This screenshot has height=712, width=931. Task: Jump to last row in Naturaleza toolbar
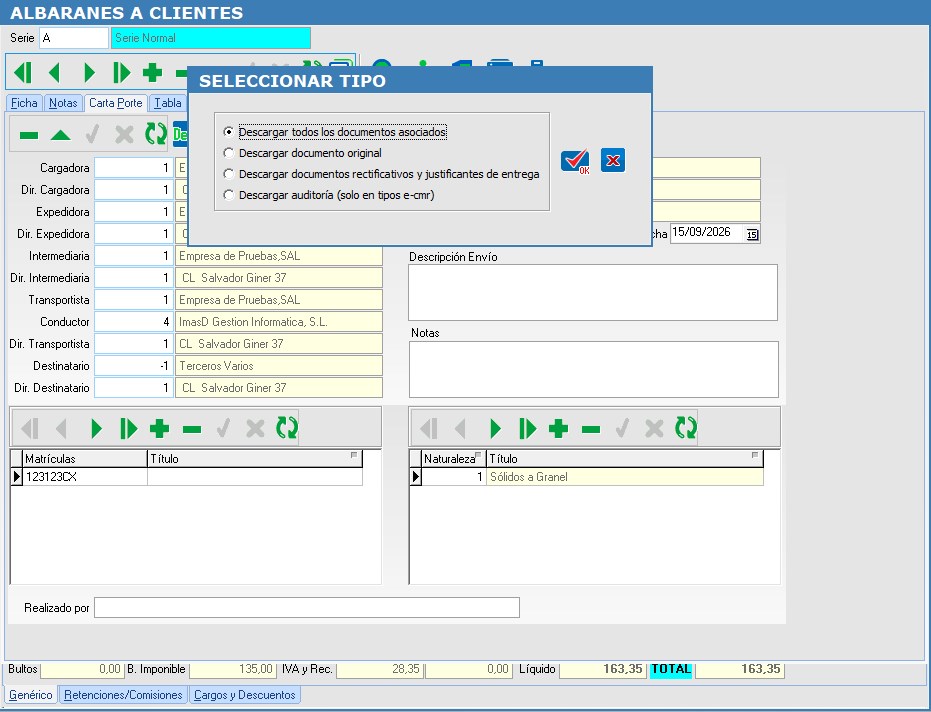click(527, 428)
